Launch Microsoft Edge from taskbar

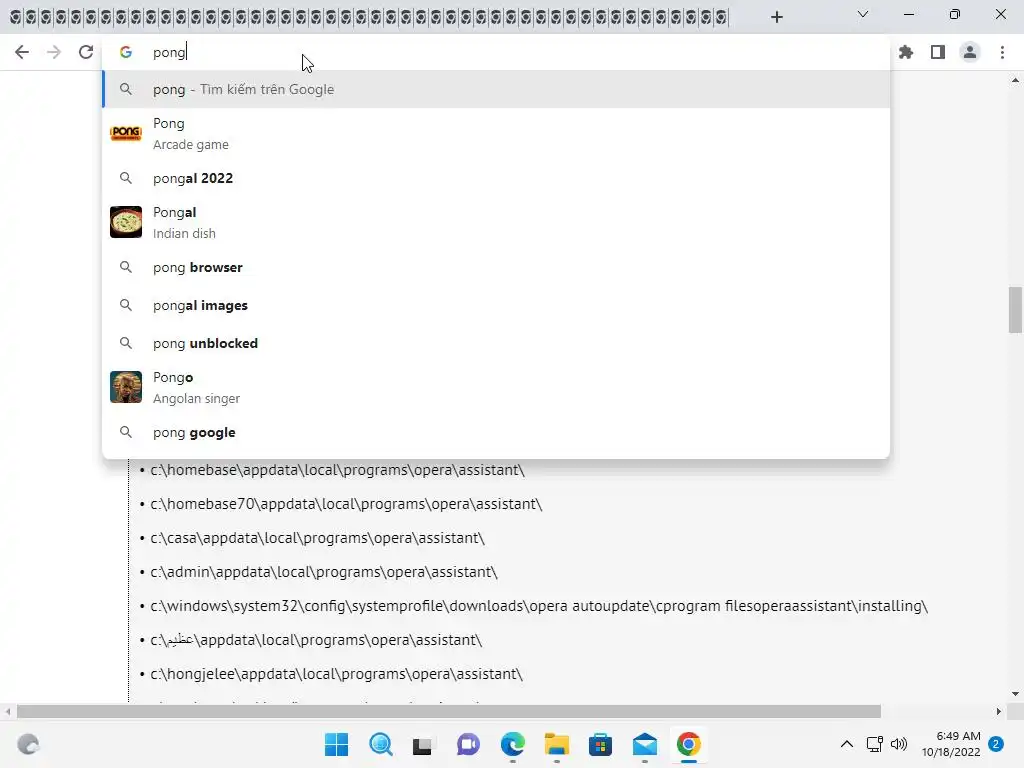513,744
